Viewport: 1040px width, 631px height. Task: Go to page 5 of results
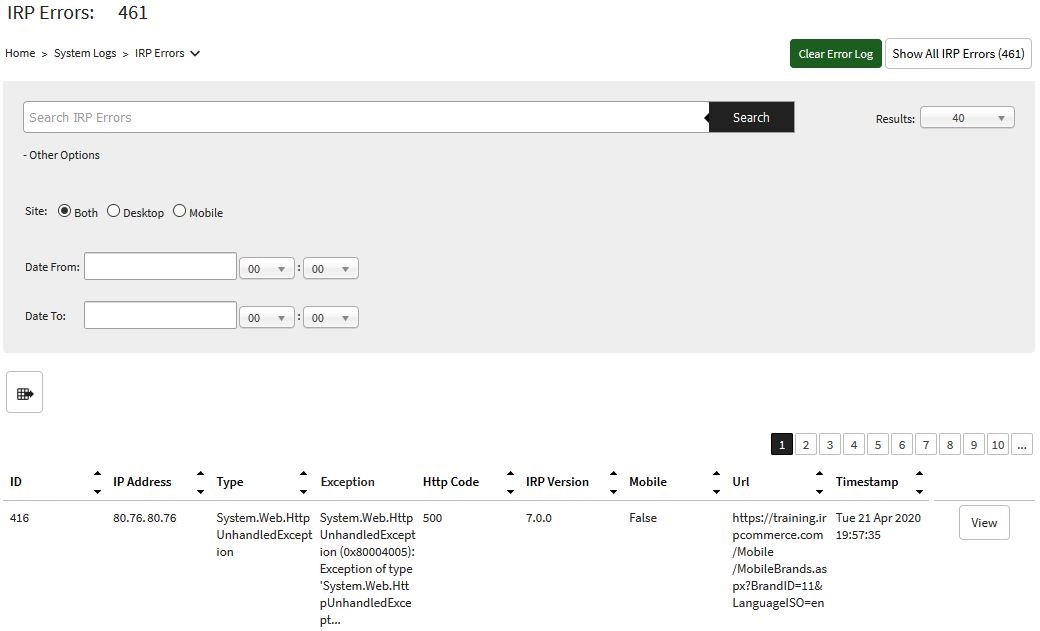pyautogui.click(x=877, y=445)
